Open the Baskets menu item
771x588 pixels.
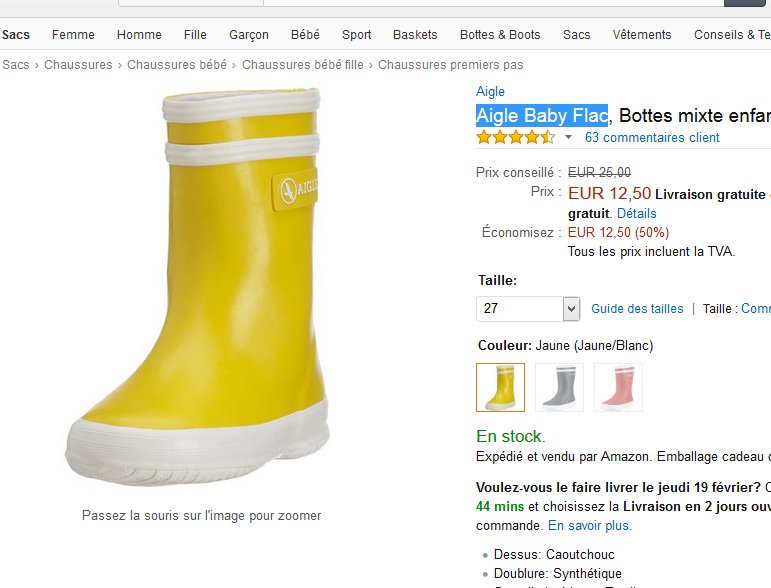pos(415,35)
